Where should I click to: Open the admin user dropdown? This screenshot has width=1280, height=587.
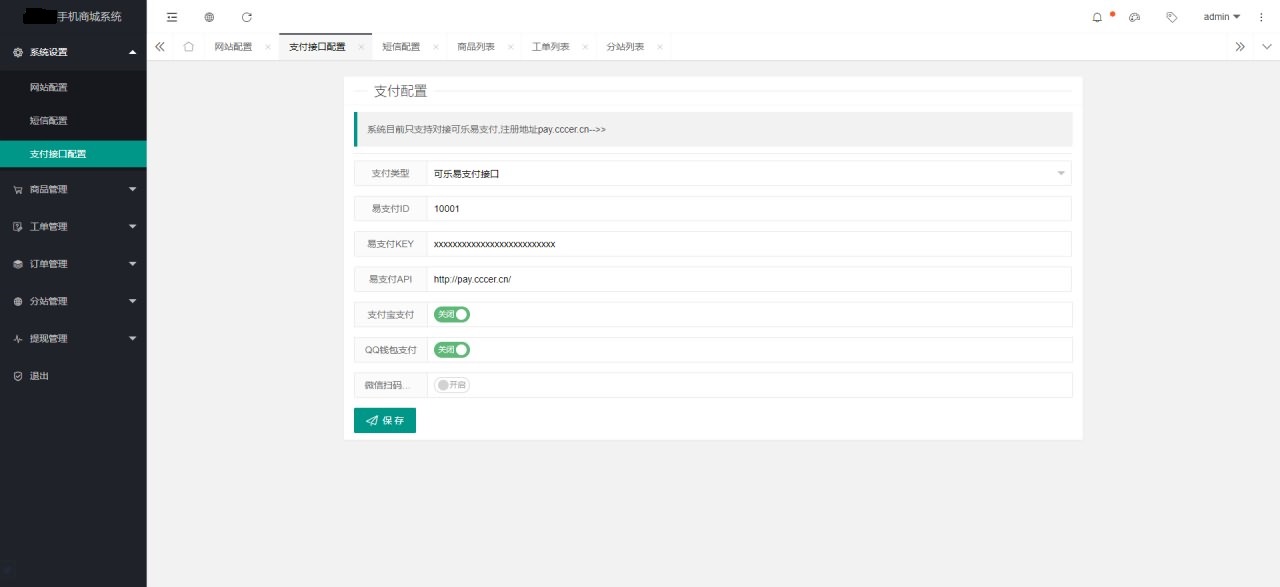1221,17
